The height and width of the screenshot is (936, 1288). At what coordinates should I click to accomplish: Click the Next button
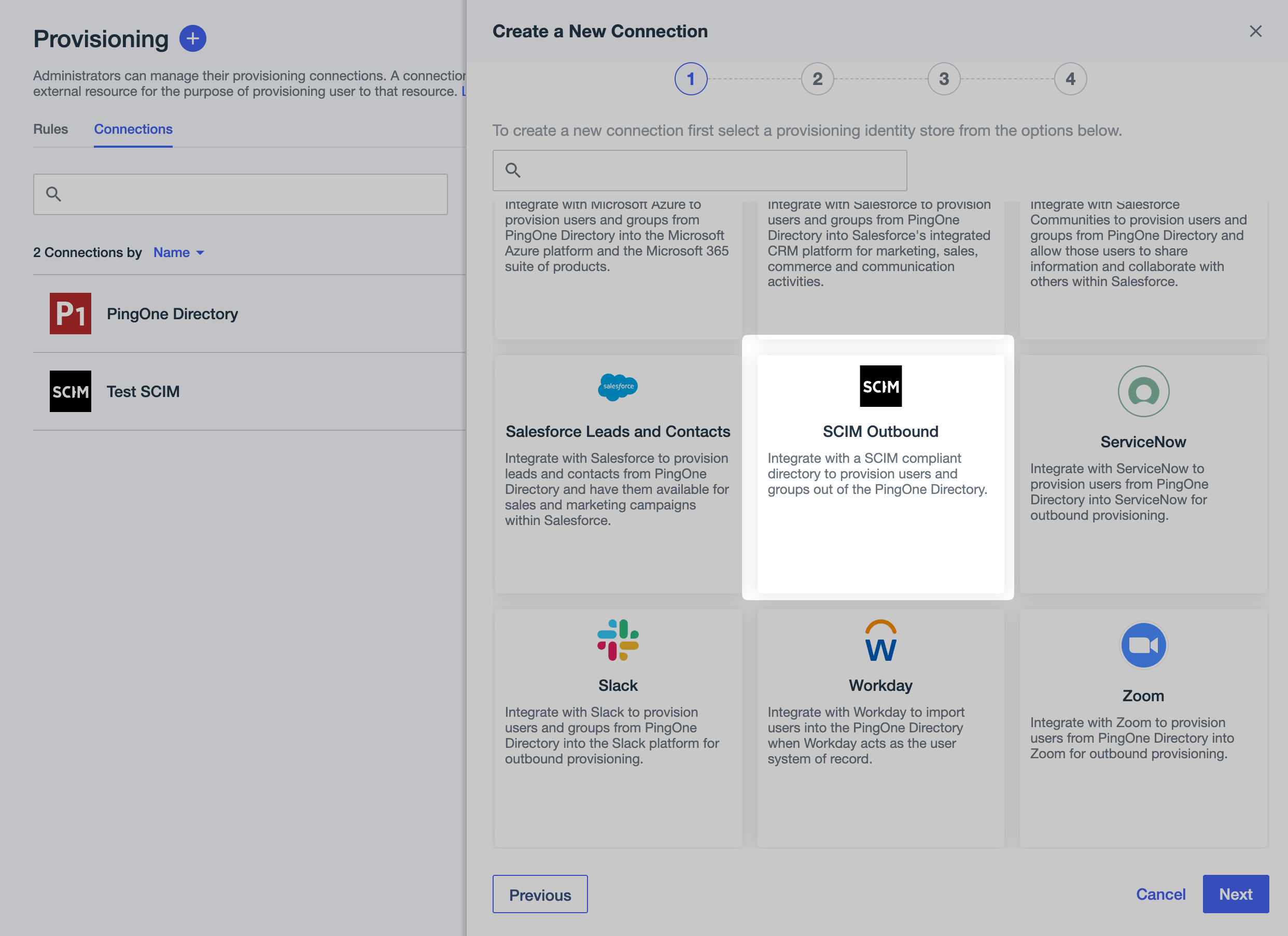1235,894
